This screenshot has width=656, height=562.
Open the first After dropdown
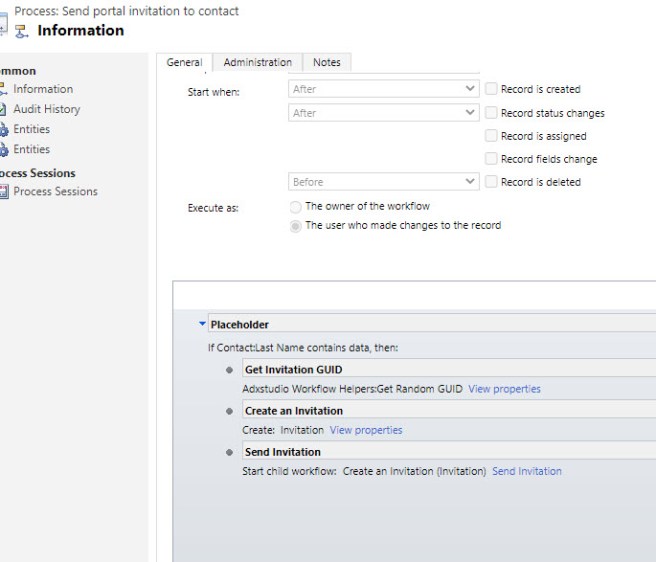pos(384,89)
